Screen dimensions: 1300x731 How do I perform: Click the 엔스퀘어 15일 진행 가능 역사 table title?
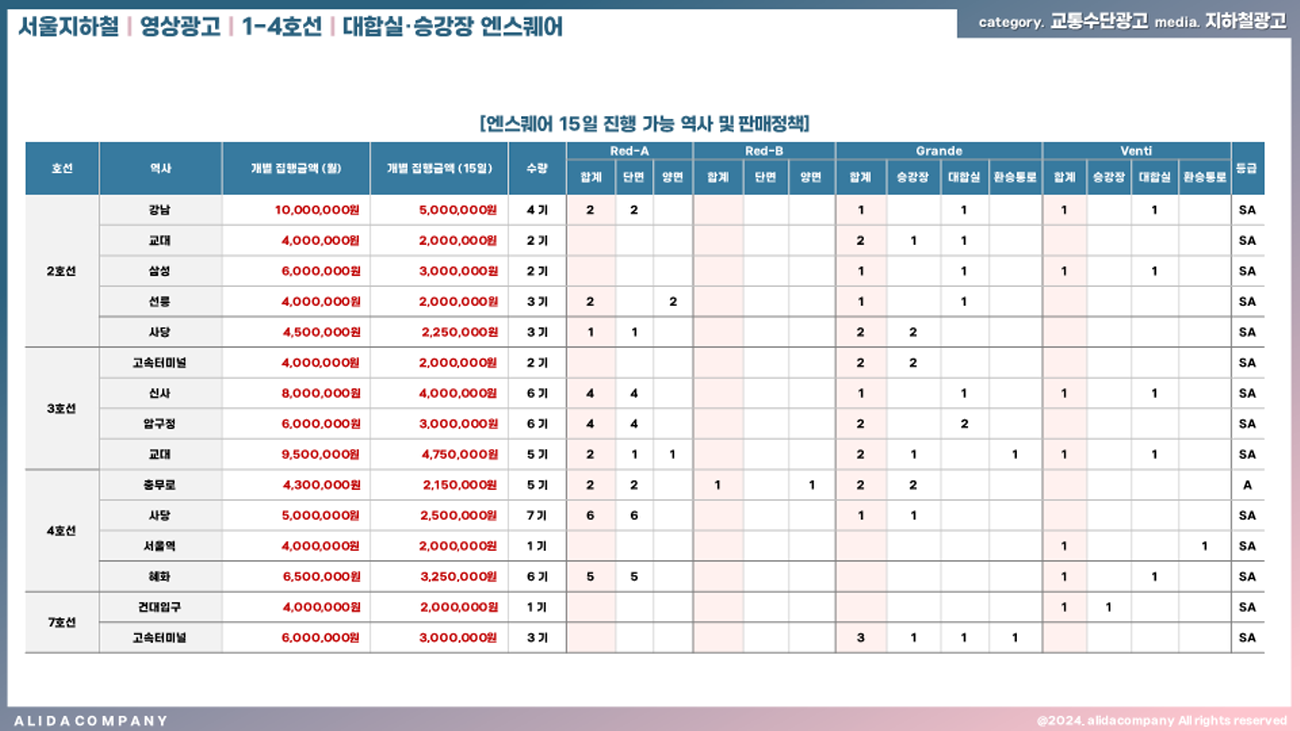click(x=644, y=123)
